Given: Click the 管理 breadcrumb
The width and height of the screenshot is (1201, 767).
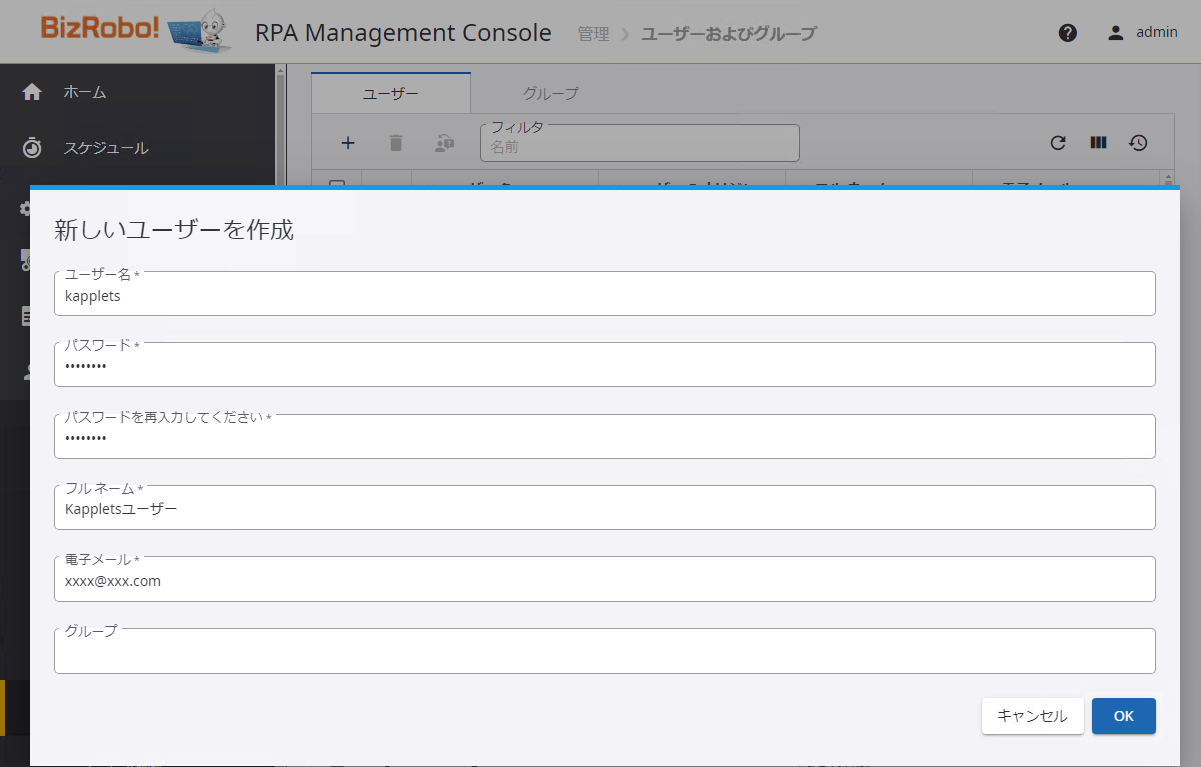Looking at the screenshot, I should [x=593, y=34].
